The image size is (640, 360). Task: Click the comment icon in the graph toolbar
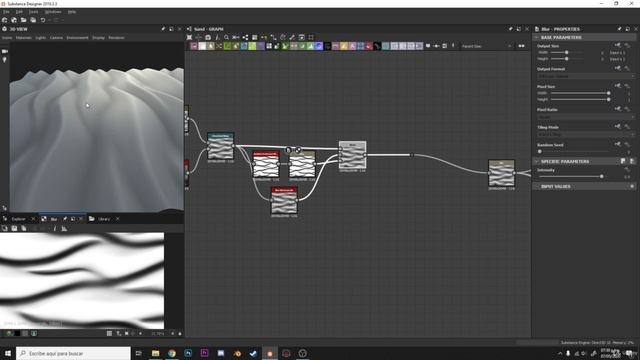pyautogui.click(x=428, y=46)
